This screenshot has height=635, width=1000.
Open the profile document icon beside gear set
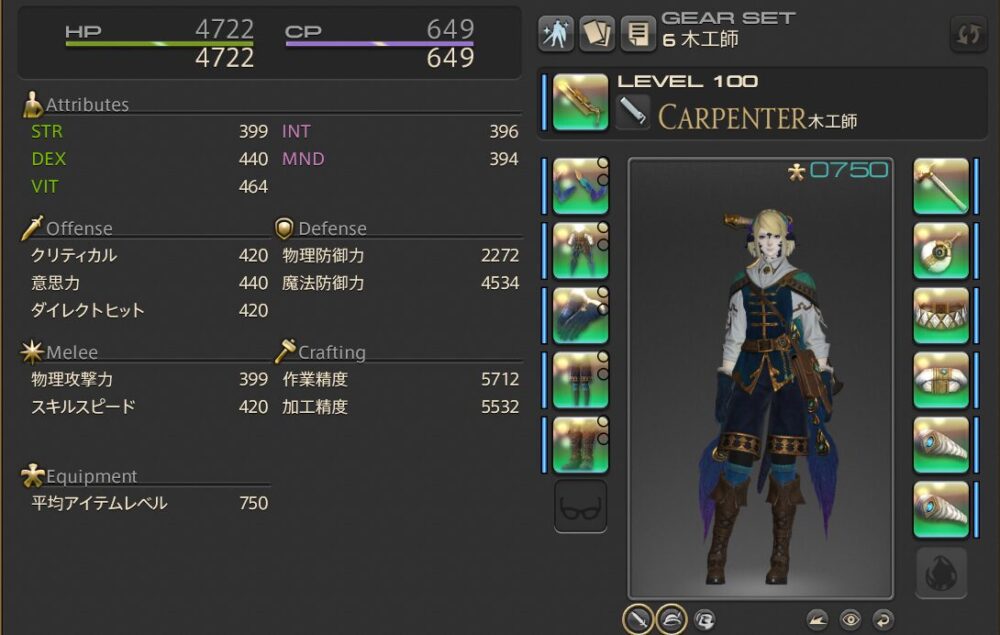(x=638, y=33)
